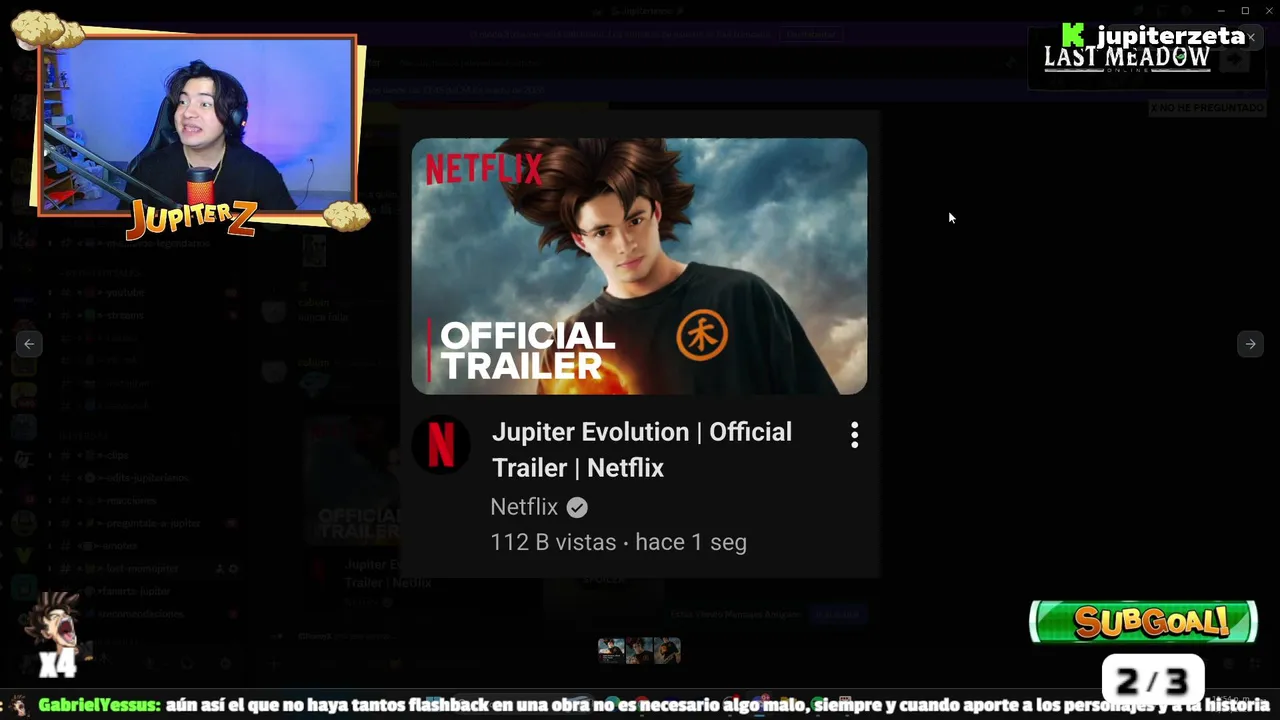Maximize the Discord window
Screen dimensions: 1280x720
(x=1245, y=11)
